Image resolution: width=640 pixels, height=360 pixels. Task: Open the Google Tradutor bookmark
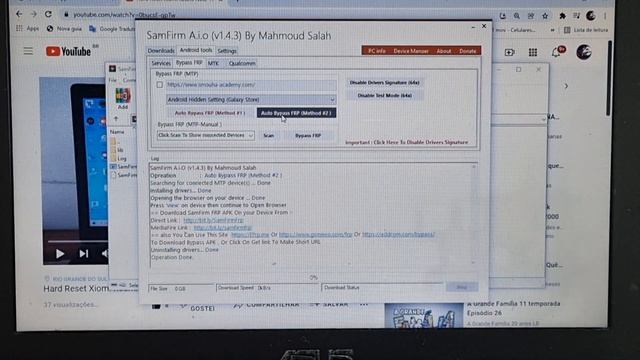pos(112,29)
